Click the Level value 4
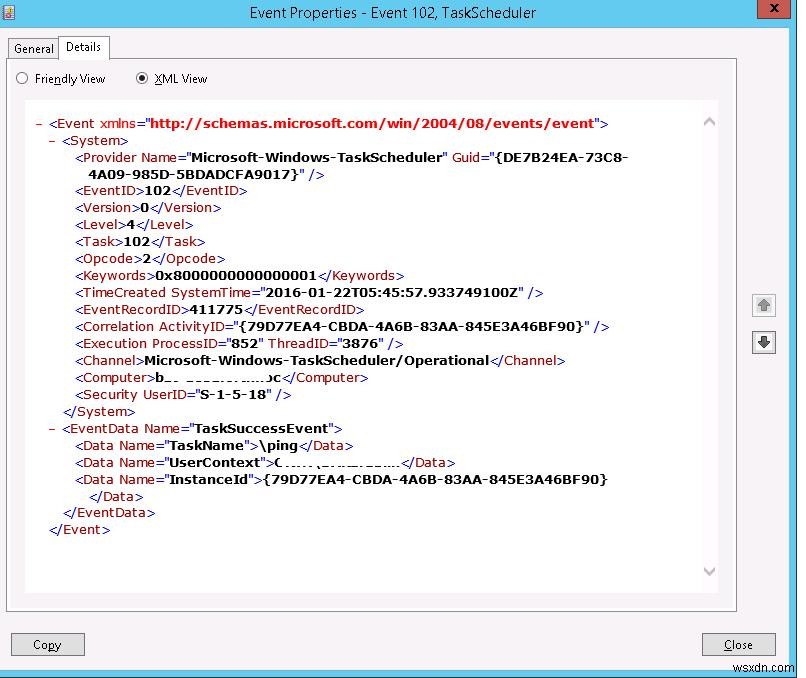 pos(131,225)
